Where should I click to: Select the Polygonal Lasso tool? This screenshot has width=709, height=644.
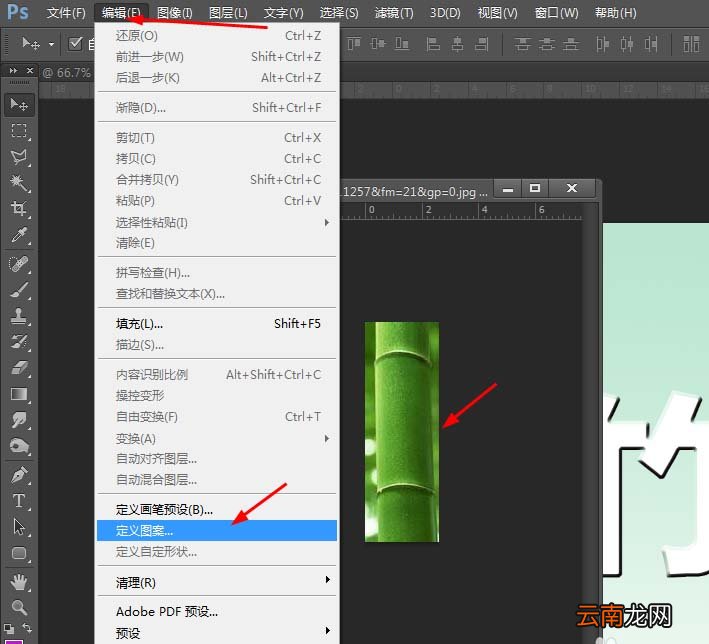19,157
